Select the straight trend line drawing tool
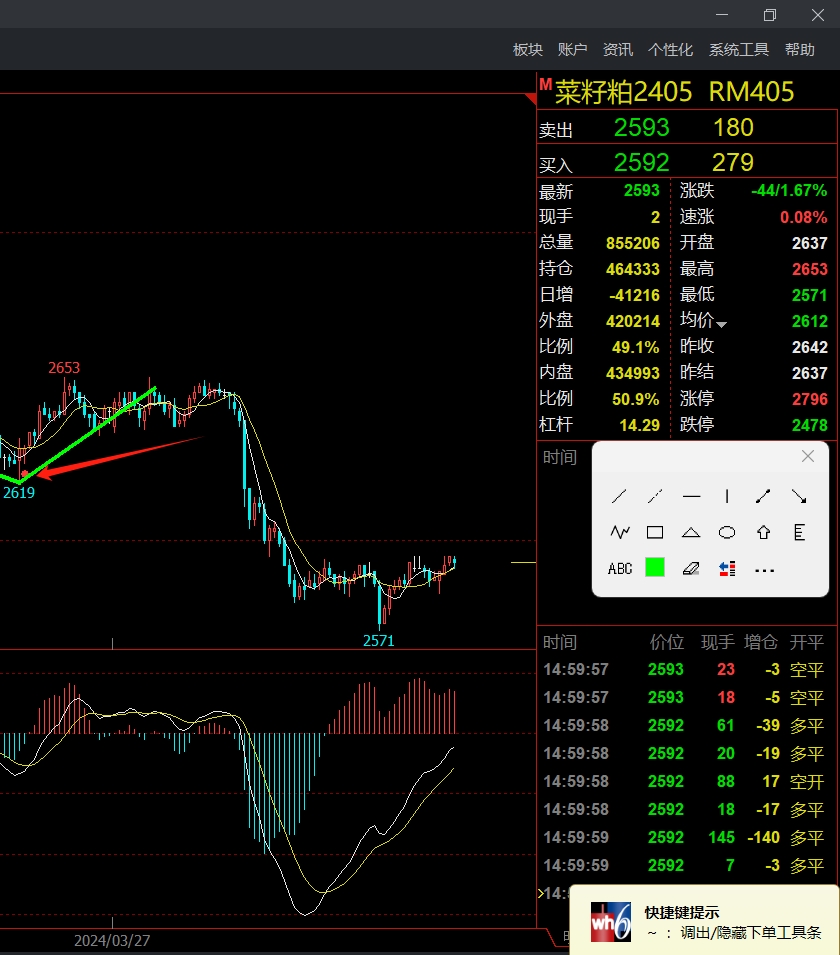Viewport: 840px width, 955px height. [x=619, y=496]
